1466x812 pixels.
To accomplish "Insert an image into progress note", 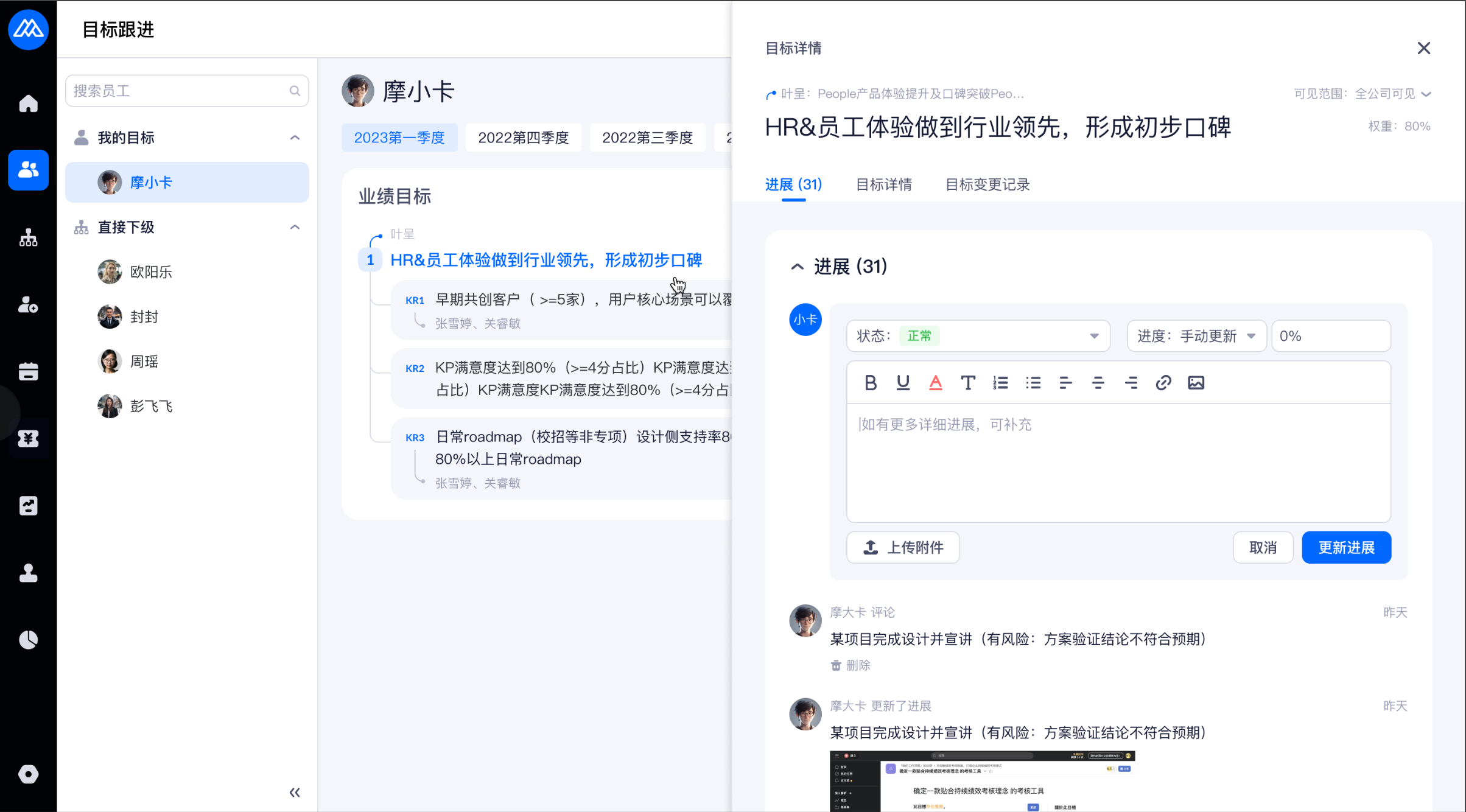I will (1196, 383).
